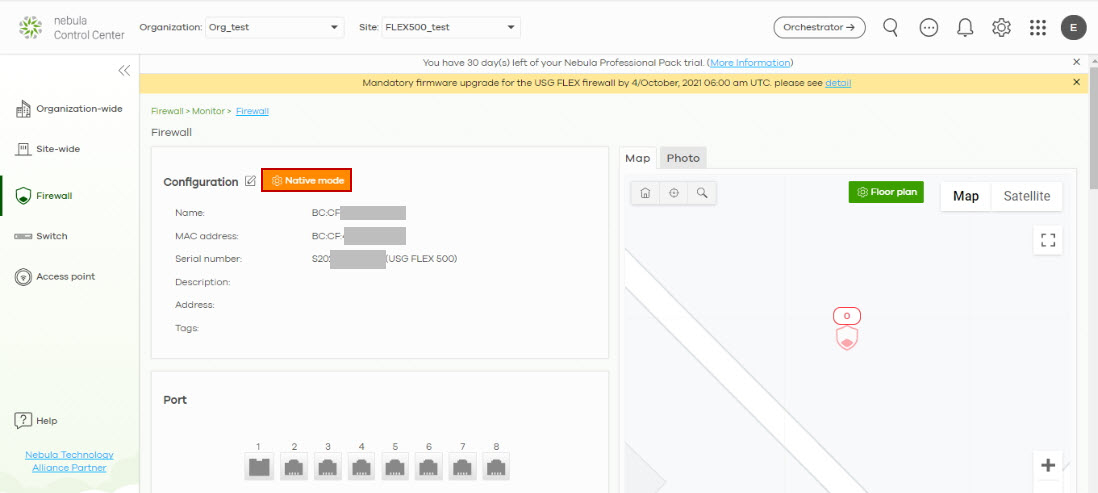Click the page vertical scrollbar
The image size is (1098, 493).
click(1094, 130)
